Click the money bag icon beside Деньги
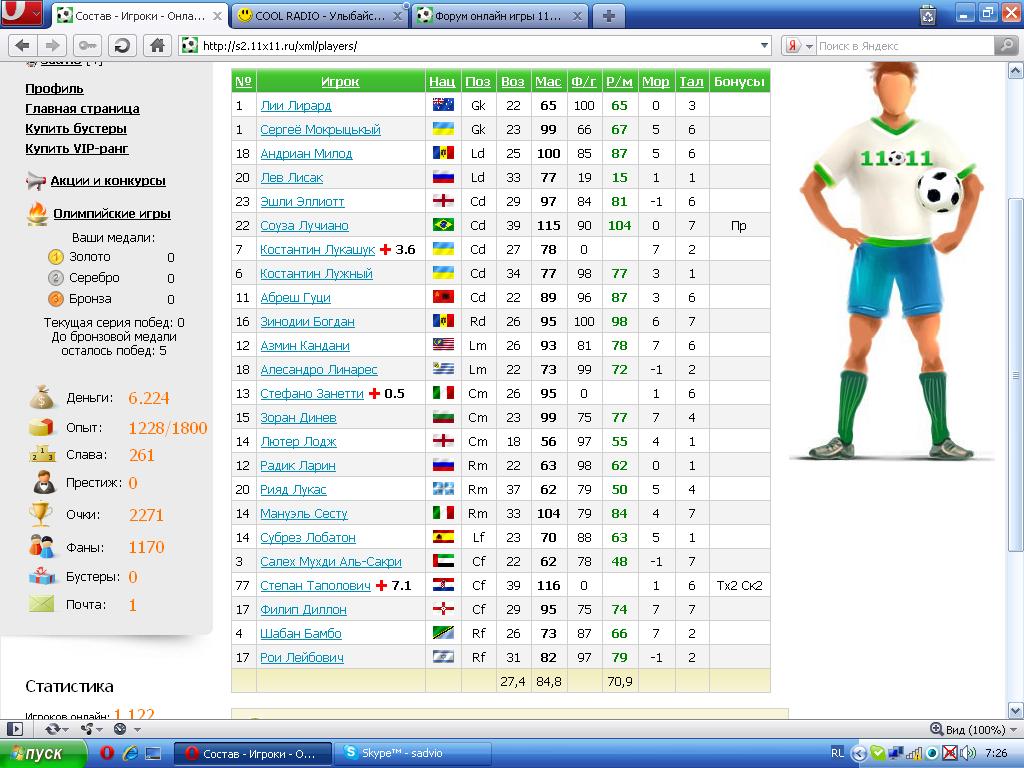Image resolution: width=1024 pixels, height=768 pixels. (x=41, y=397)
